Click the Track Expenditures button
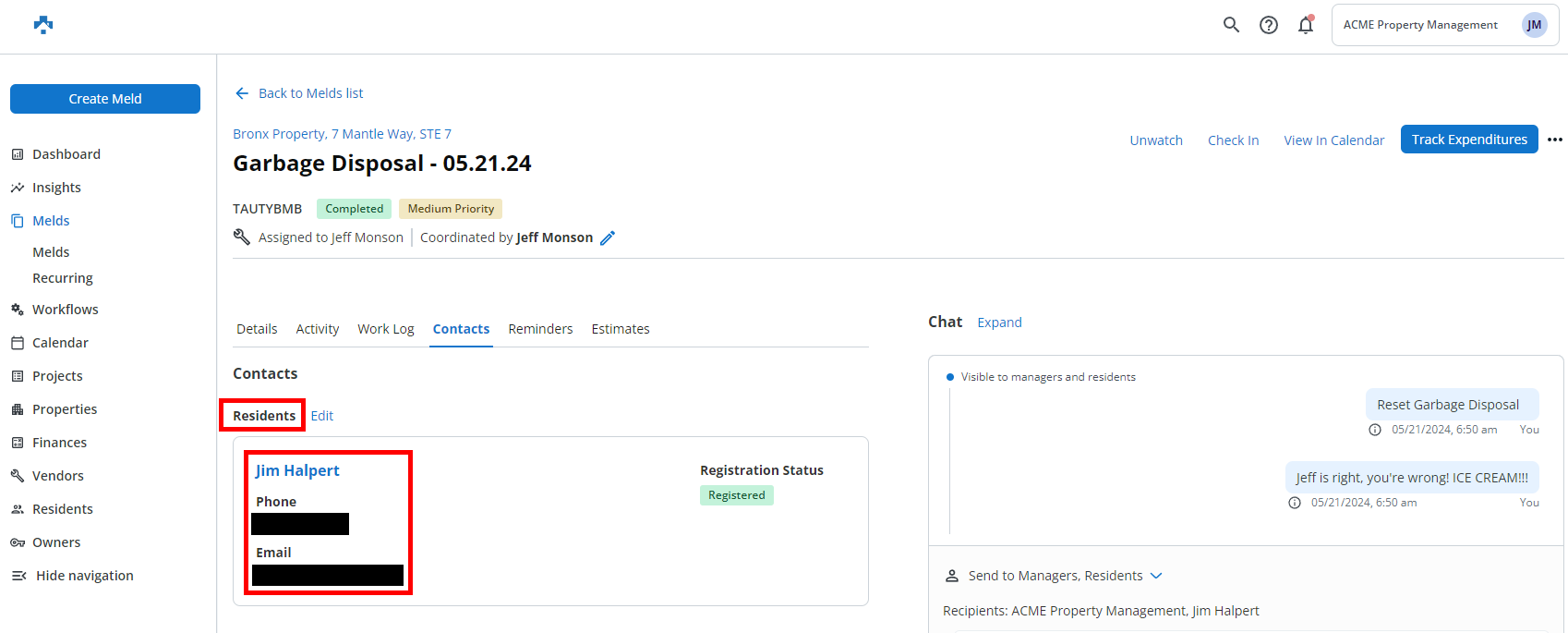 (1468, 140)
